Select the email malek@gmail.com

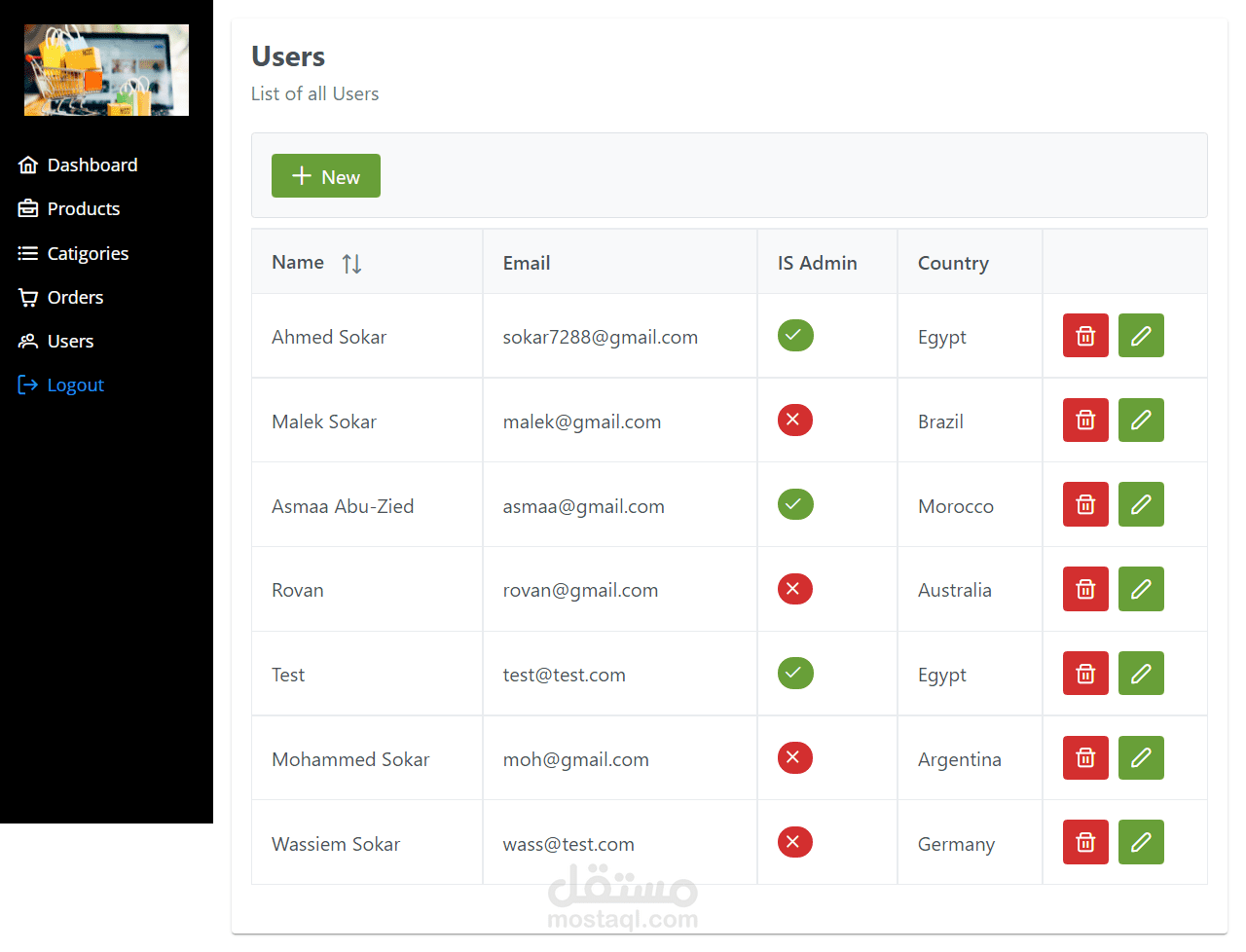coord(582,421)
